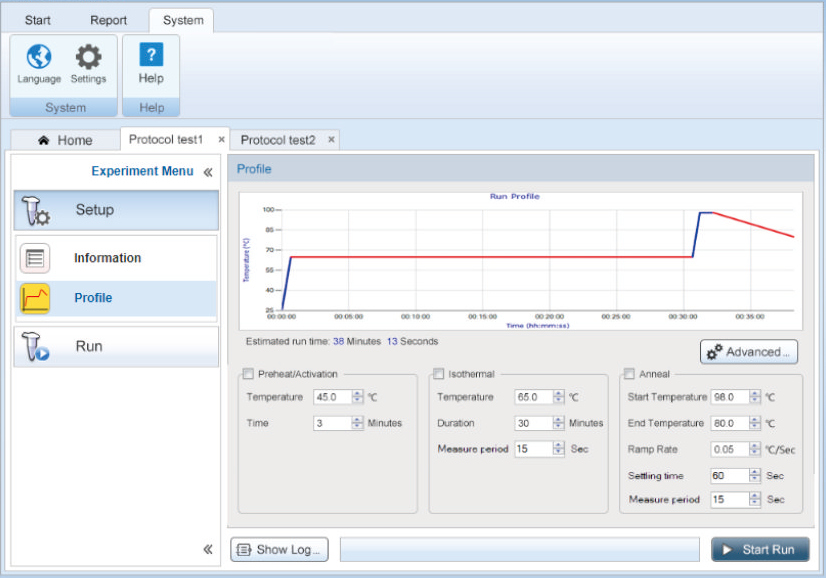Click the run progress bar
This screenshot has width=826, height=578.
coord(519,550)
